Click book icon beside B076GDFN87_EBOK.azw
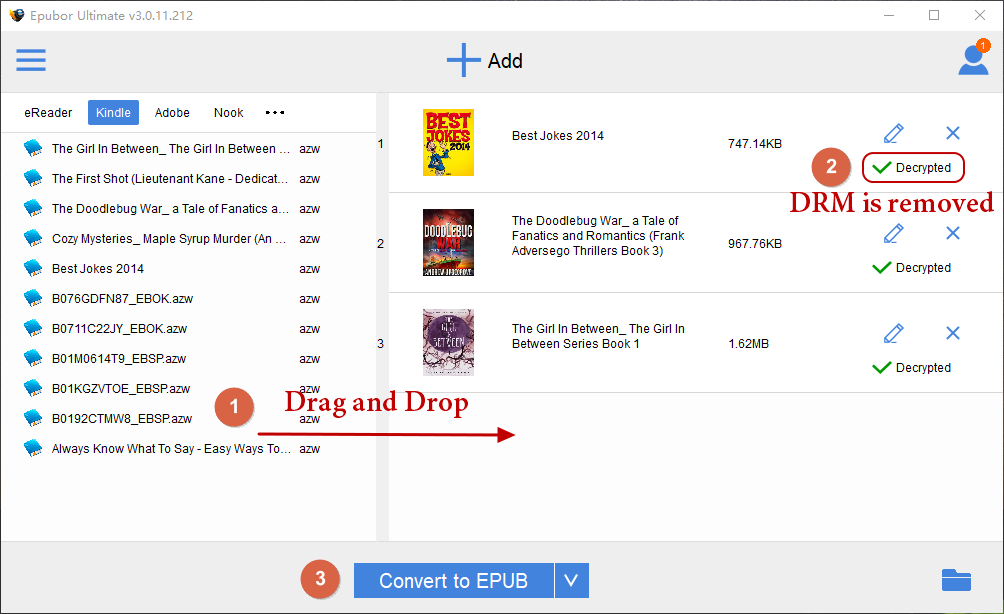Screen dimensions: 1004x614 click(x=33, y=298)
